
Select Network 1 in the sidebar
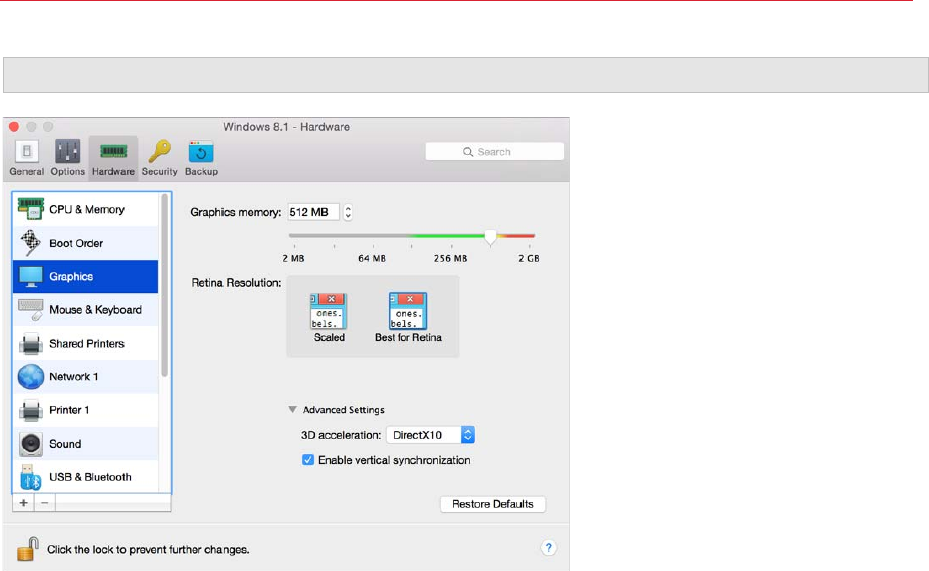(85, 377)
